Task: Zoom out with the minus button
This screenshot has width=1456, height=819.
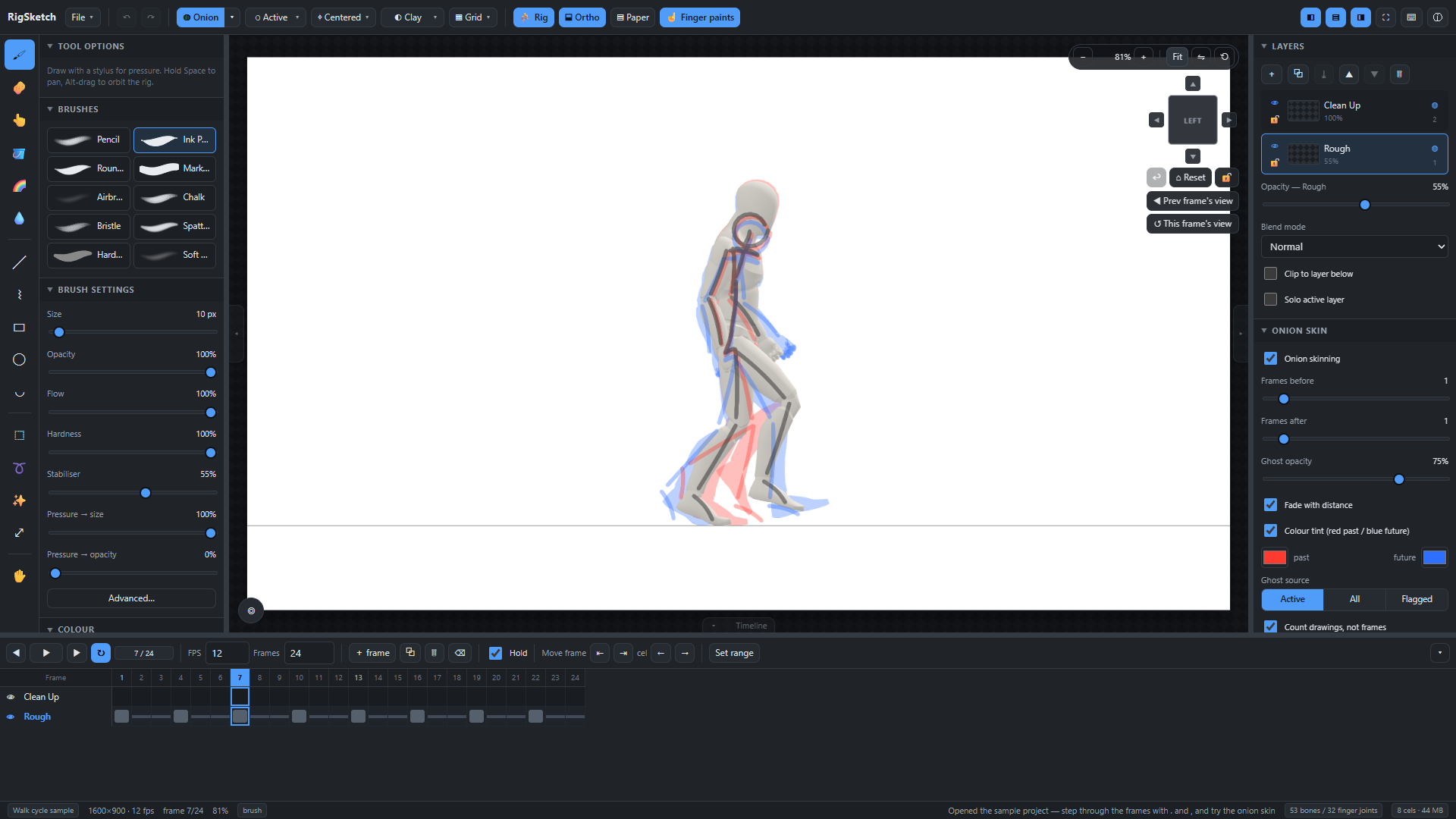Action: 1083,57
